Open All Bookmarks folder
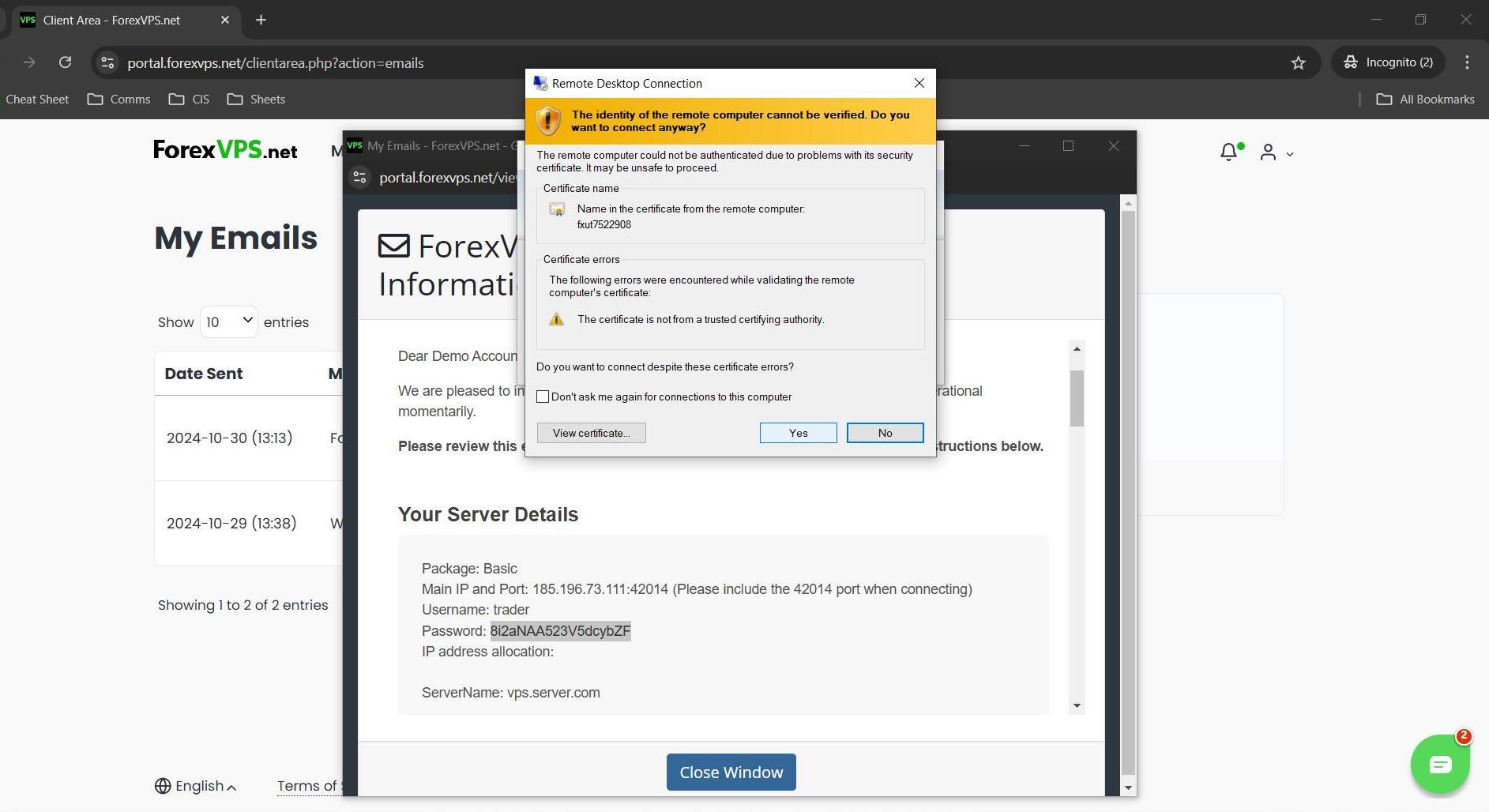Screen dimensions: 1489x812 (1426, 99)
